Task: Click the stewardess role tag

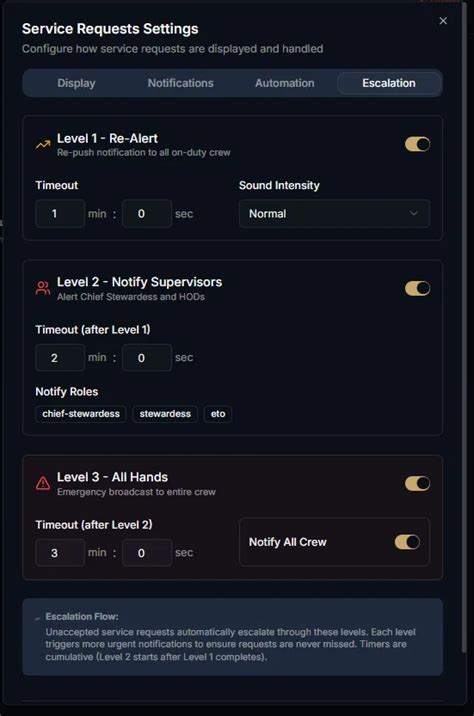Action: pos(165,414)
